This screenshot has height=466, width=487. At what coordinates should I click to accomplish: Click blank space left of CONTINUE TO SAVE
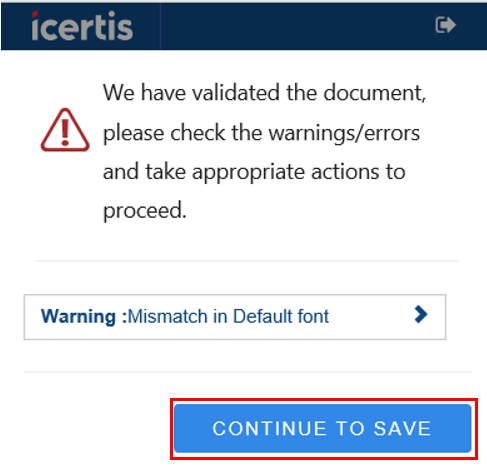[x=97, y=428]
